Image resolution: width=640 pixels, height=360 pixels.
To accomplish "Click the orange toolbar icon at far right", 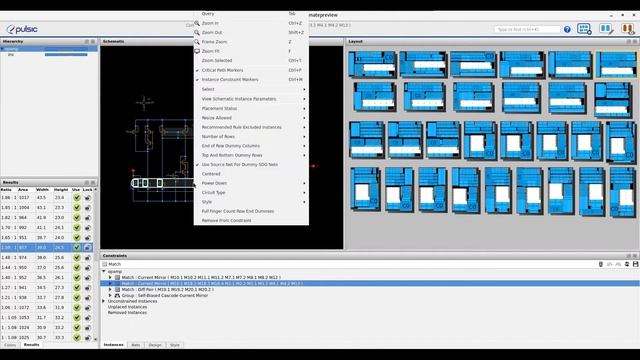I will tap(627, 29).
